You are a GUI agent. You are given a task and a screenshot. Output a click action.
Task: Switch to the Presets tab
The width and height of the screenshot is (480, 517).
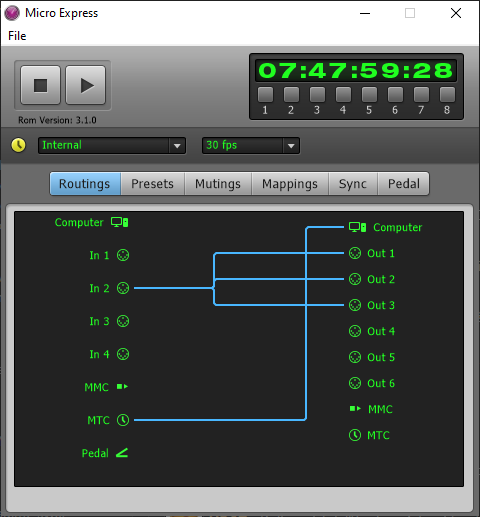pos(152,184)
